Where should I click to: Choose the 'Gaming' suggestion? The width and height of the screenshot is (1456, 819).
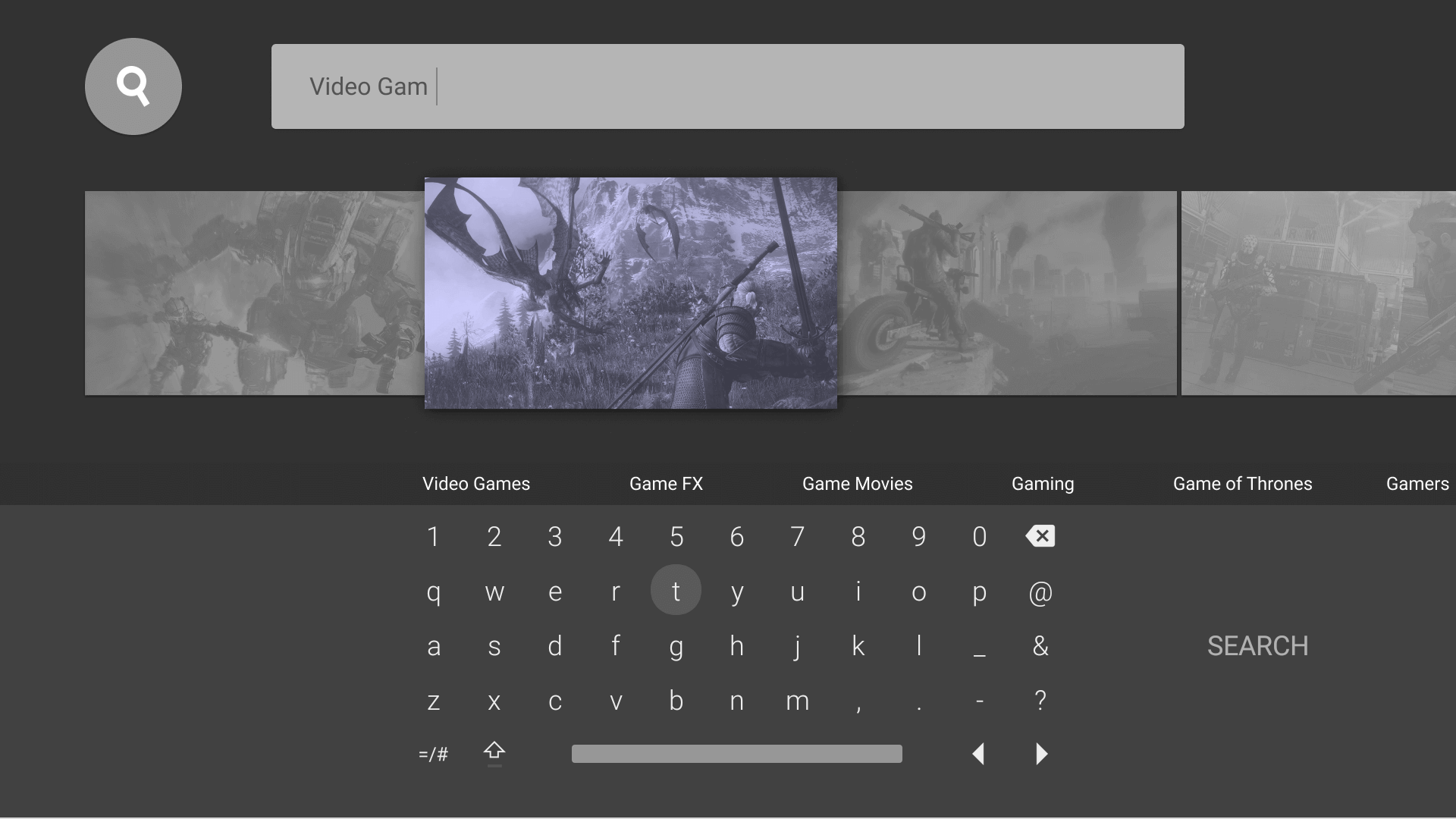pyautogui.click(x=1043, y=484)
